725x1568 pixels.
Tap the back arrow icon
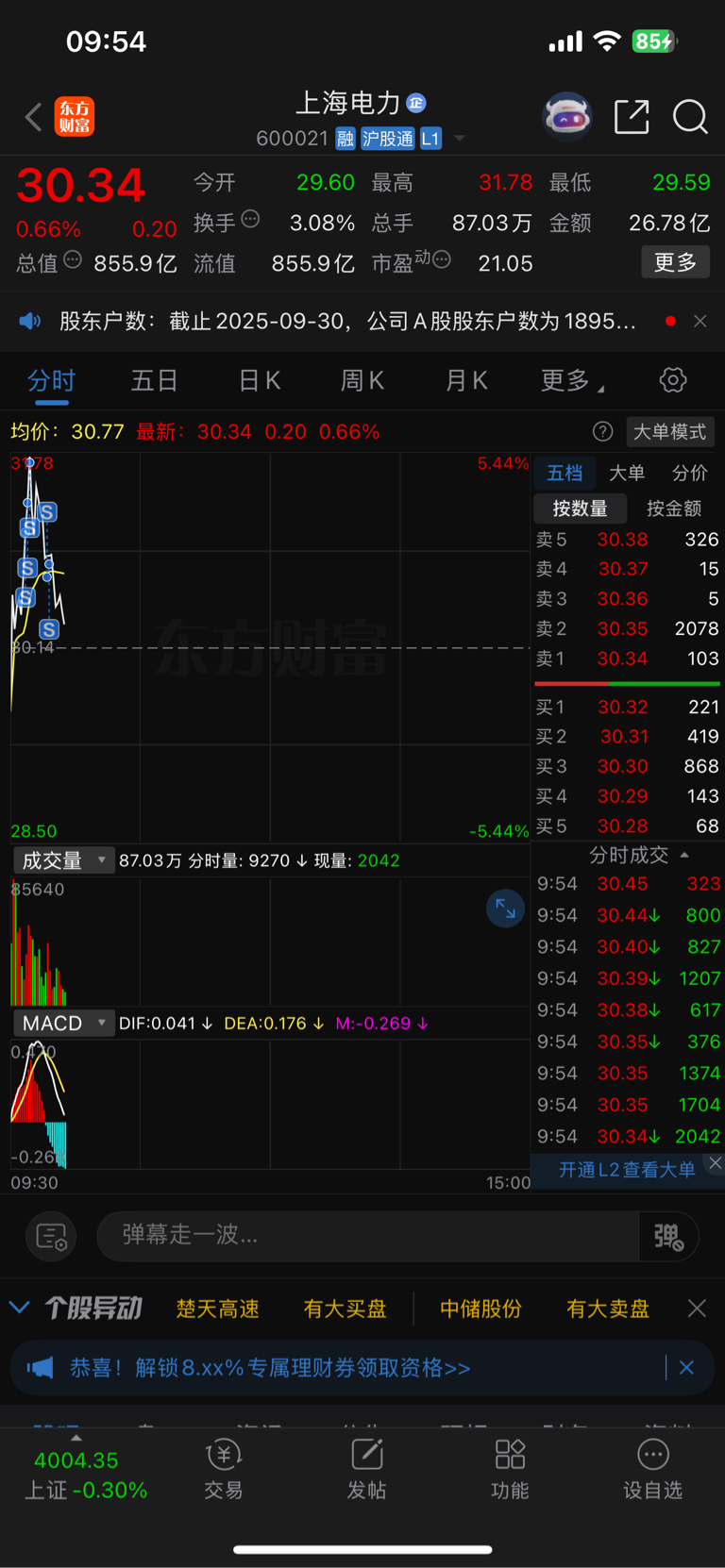[x=34, y=117]
